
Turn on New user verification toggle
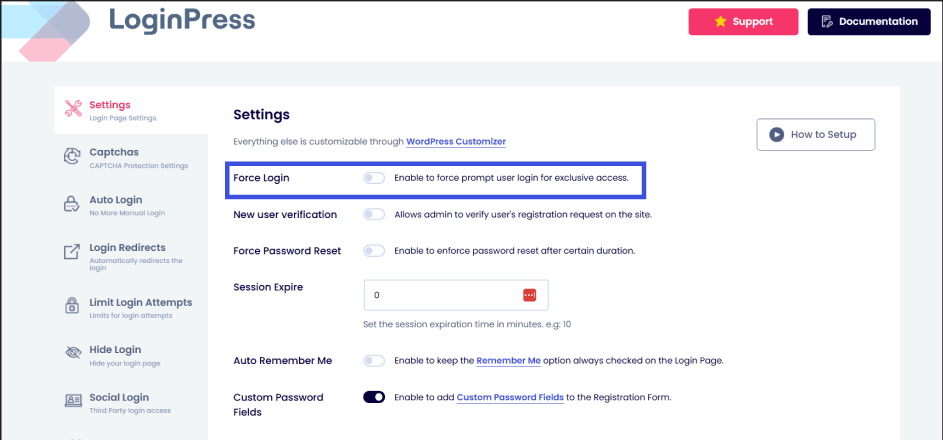(374, 214)
